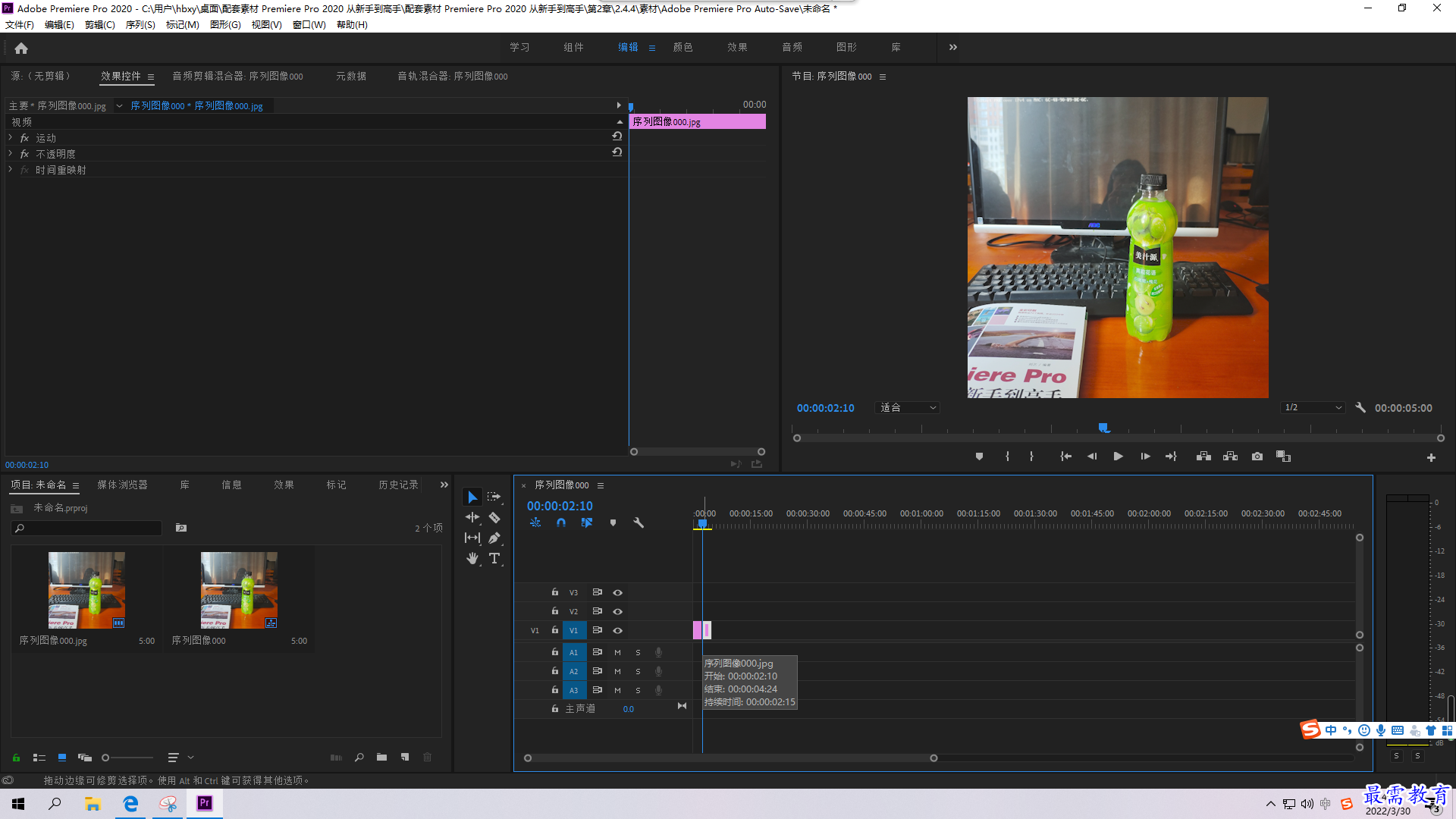Image resolution: width=1456 pixels, height=819 pixels.
Task: Toggle insert sequences as nests
Action: (x=535, y=522)
